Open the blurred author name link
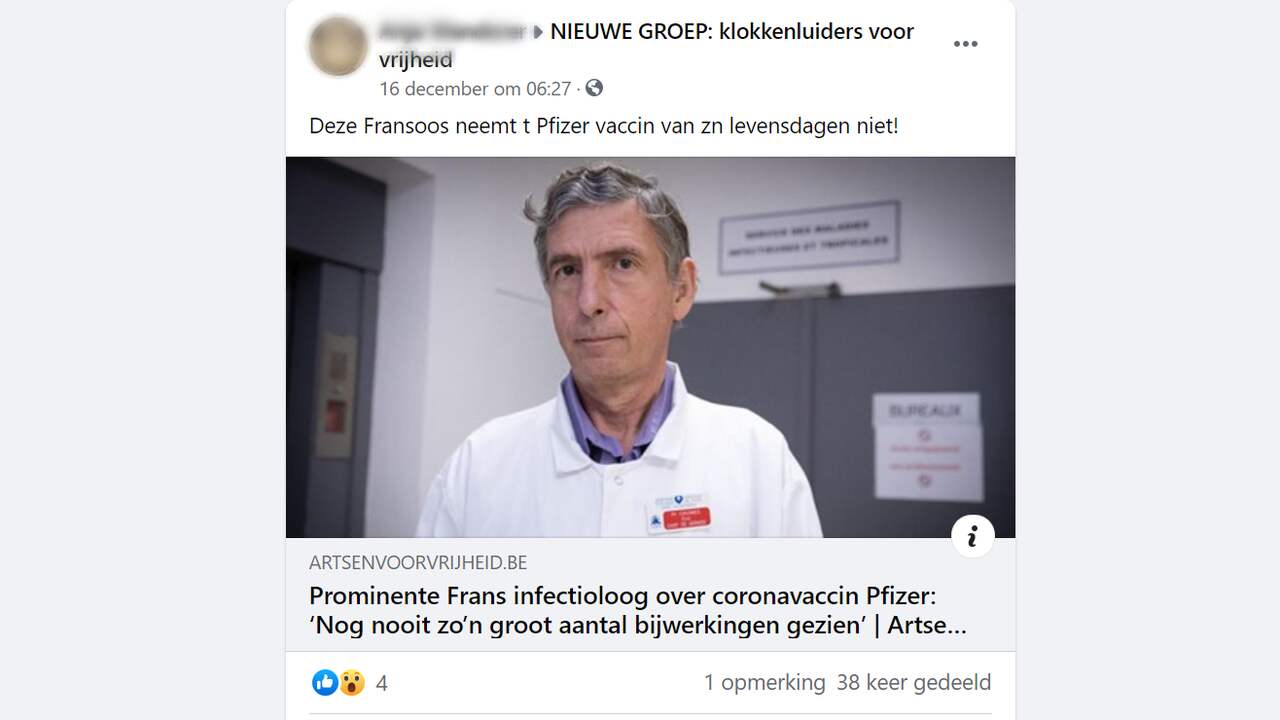 point(453,32)
